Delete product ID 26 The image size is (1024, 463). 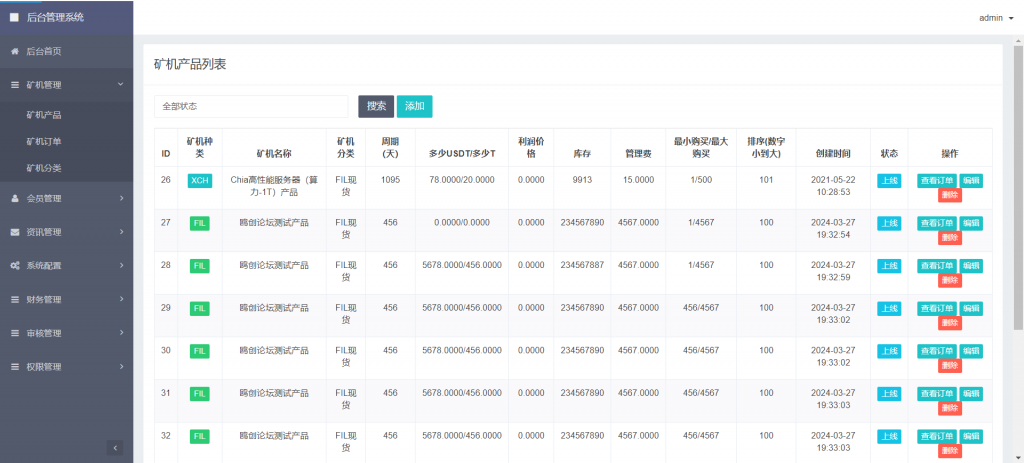(950, 195)
